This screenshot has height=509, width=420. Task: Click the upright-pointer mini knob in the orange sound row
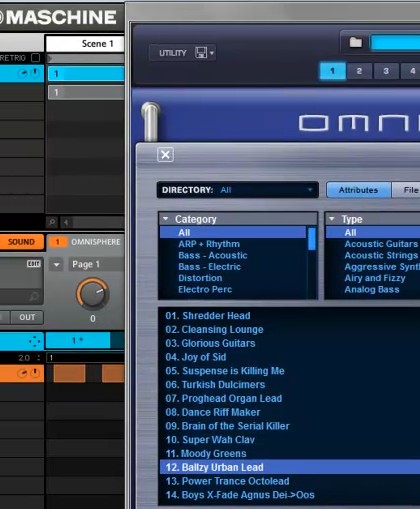click(35, 374)
